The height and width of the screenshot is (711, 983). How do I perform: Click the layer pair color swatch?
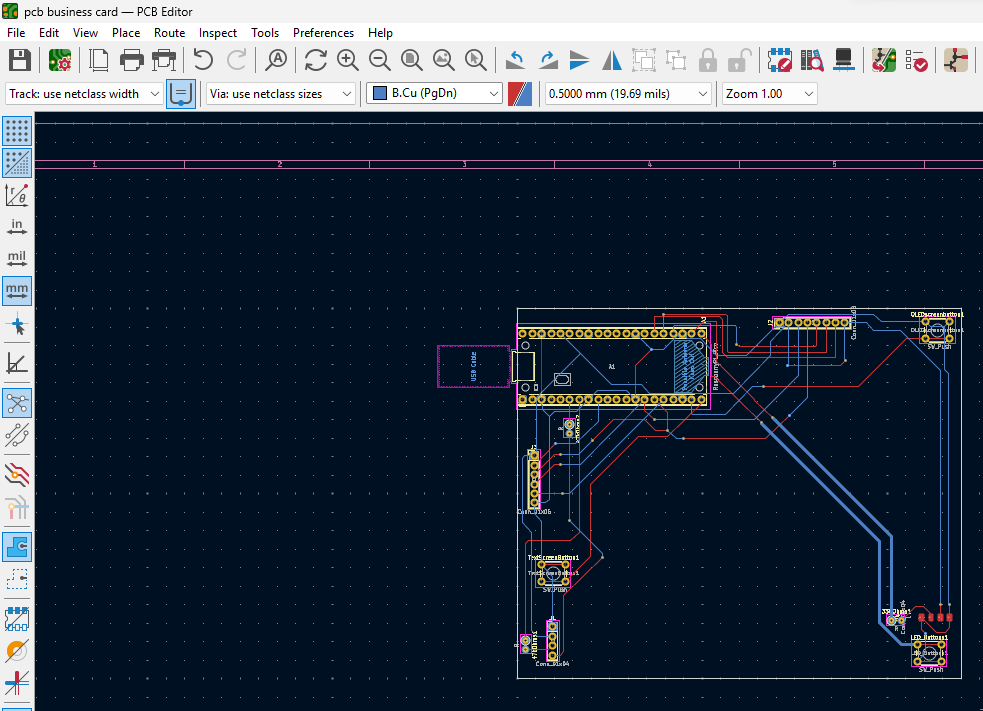pyautogui.click(x=520, y=94)
